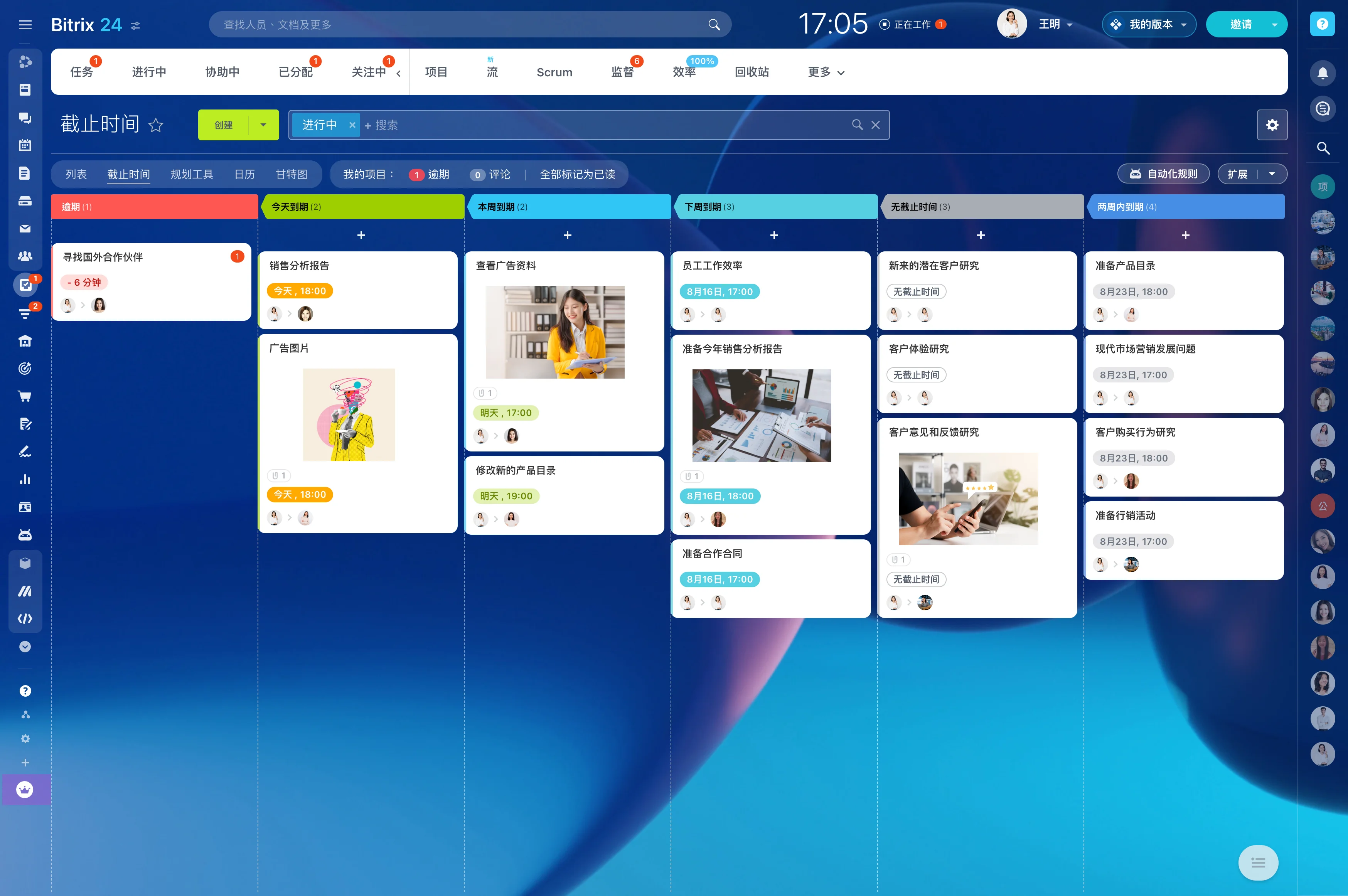Open tasks icon with badge in sidebar
The width and height of the screenshot is (1348, 896).
click(x=25, y=285)
